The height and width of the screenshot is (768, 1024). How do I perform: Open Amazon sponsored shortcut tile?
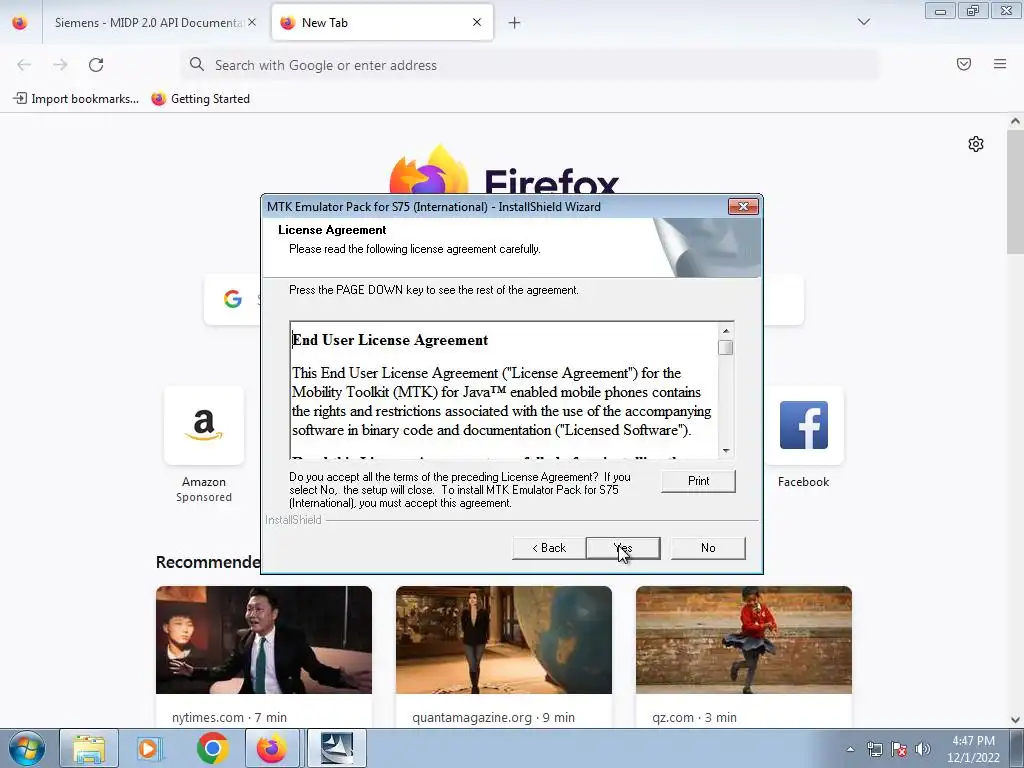[204, 425]
